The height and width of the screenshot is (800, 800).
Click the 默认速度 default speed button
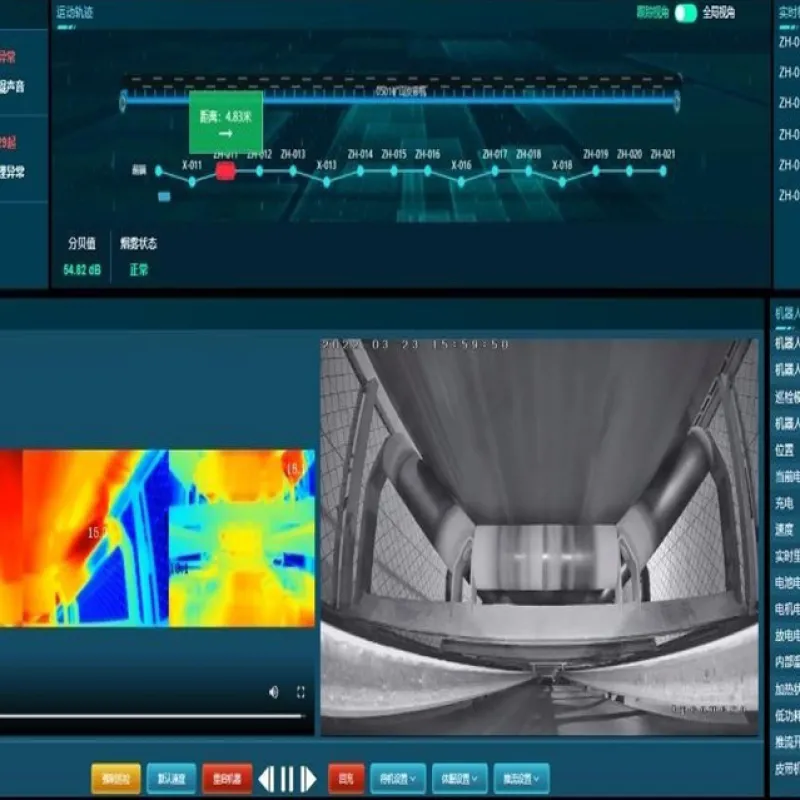point(171,779)
